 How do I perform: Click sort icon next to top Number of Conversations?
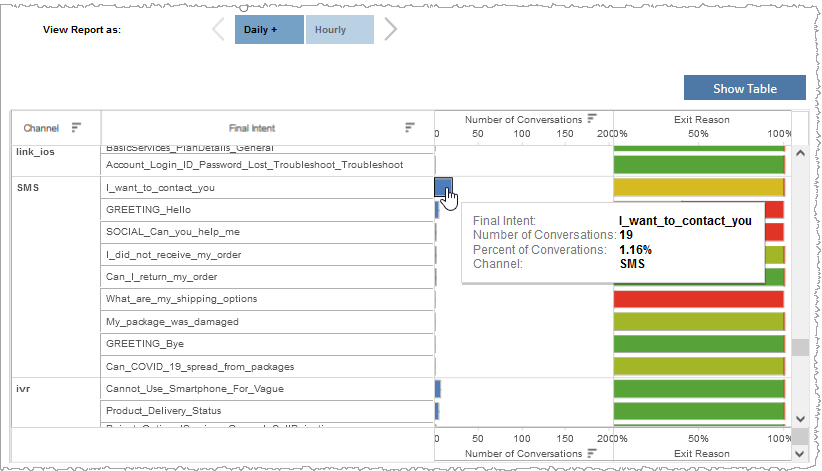pyautogui.click(x=592, y=119)
